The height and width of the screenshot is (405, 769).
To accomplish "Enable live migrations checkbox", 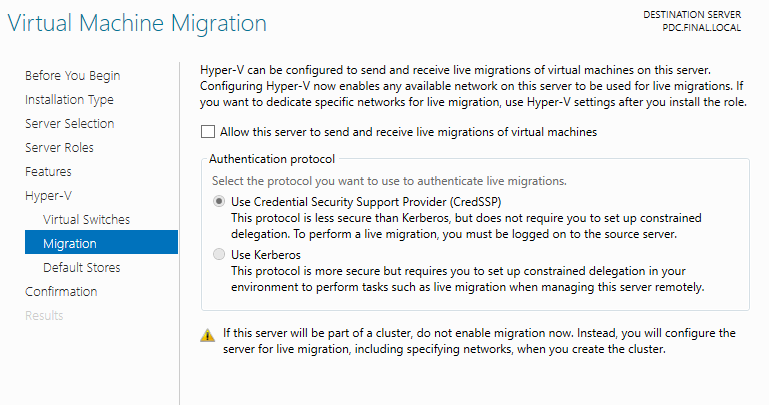I will 208,131.
